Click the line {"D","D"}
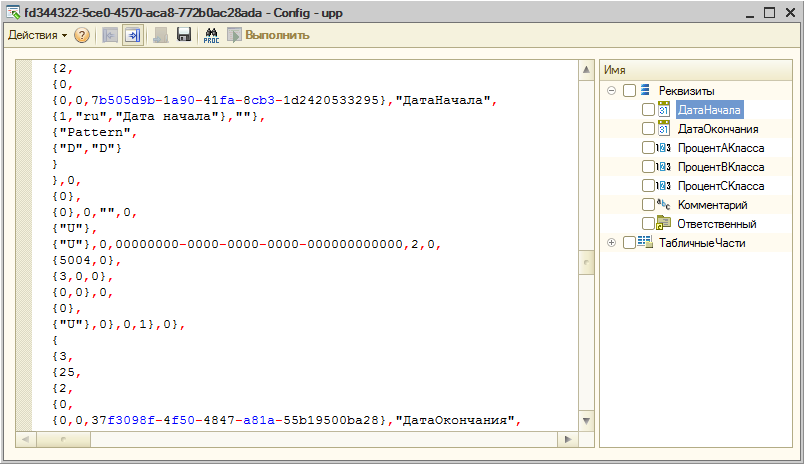This screenshot has width=804, height=464. pos(87,148)
